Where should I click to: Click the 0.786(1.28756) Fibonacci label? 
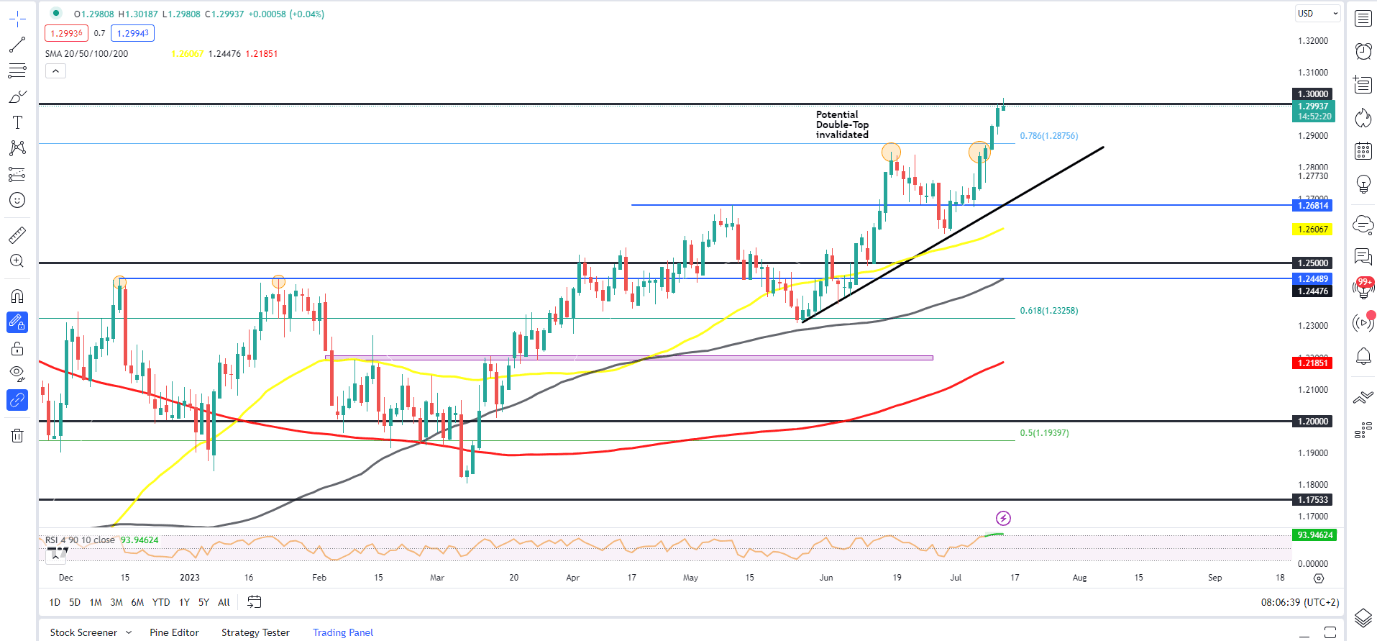pyautogui.click(x=1049, y=135)
